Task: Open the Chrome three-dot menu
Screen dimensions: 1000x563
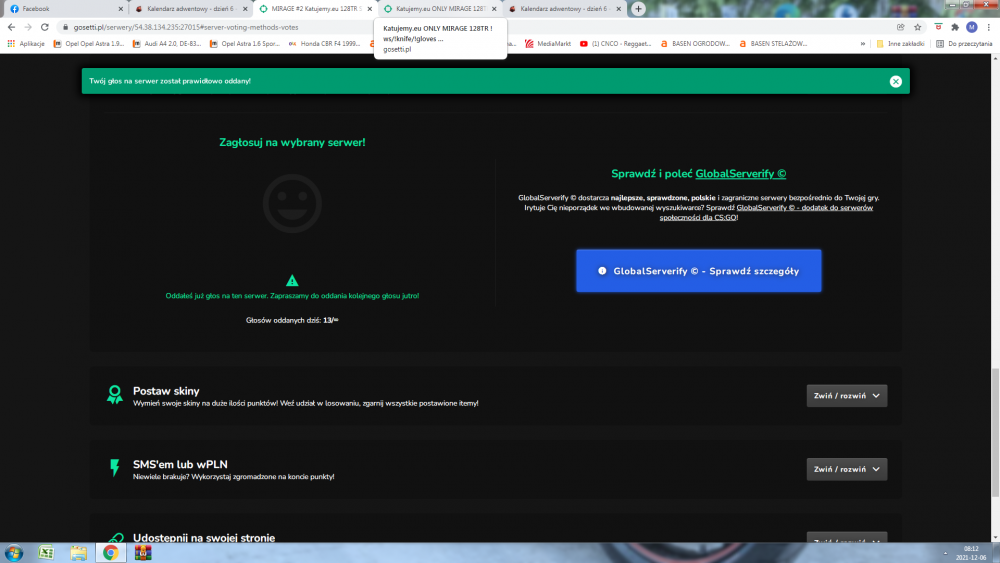Action: [x=989, y=27]
